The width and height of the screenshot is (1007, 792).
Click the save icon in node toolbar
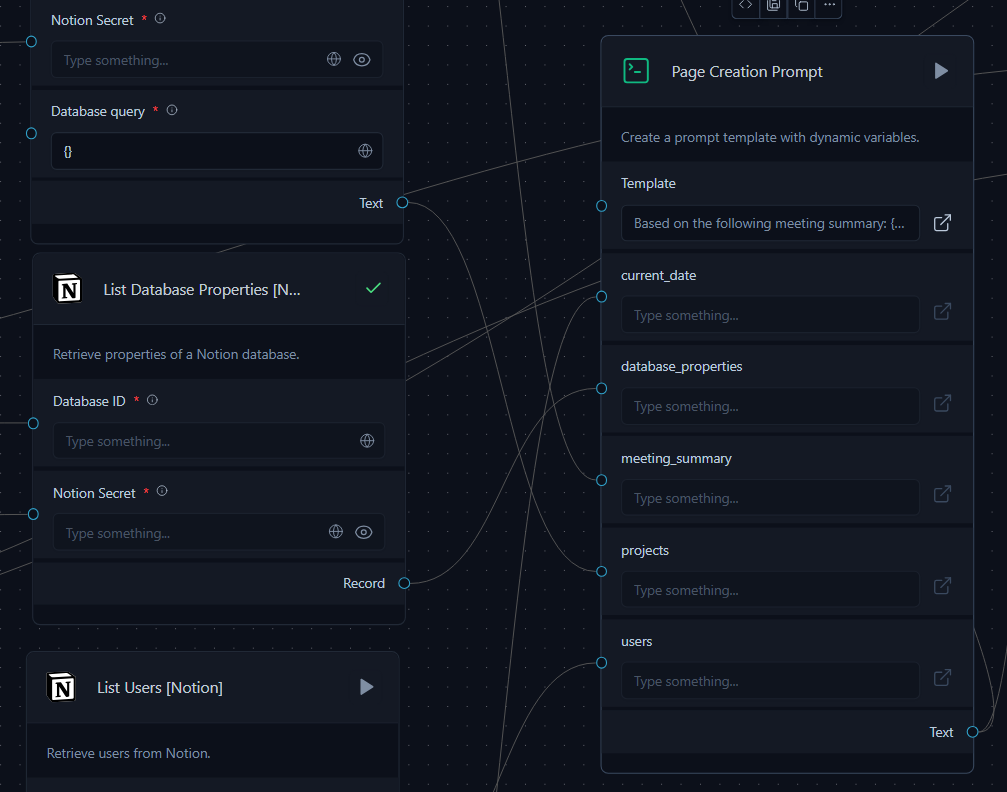(773, 5)
